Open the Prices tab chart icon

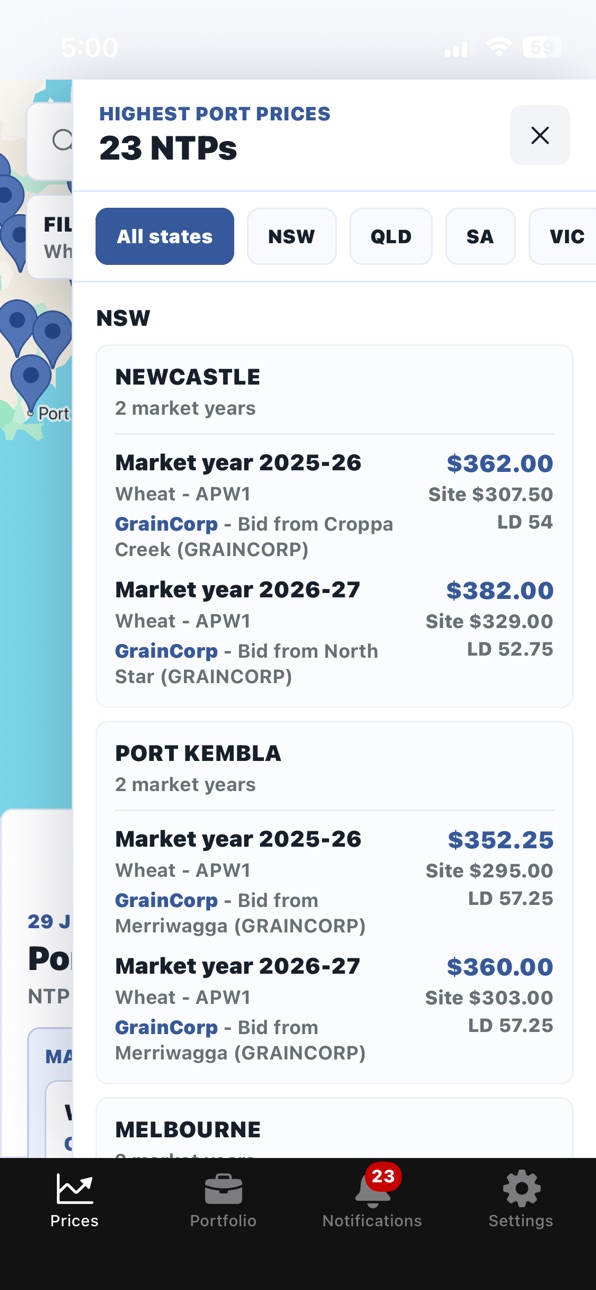click(75, 1188)
